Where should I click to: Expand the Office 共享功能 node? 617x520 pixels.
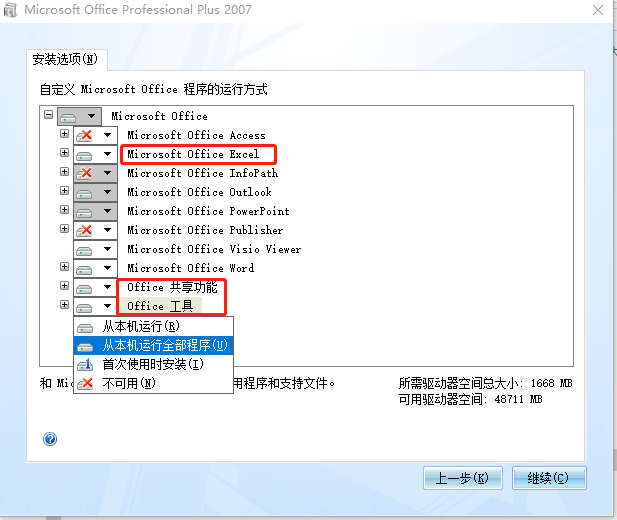click(64, 287)
